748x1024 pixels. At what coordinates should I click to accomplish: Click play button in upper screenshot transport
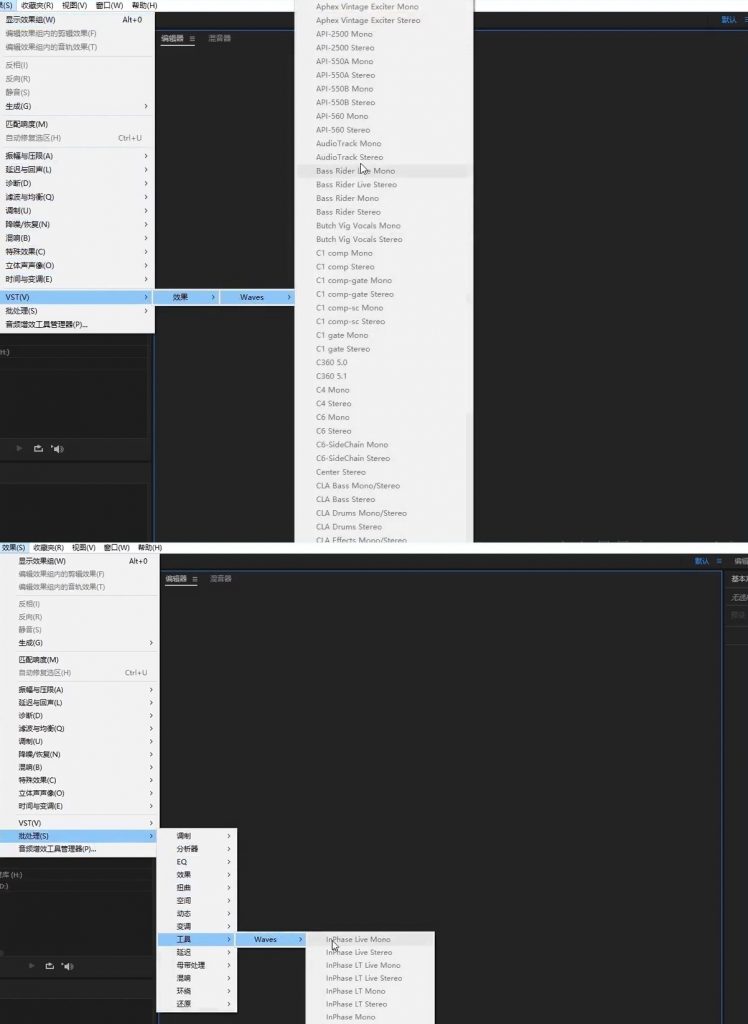pos(19,448)
